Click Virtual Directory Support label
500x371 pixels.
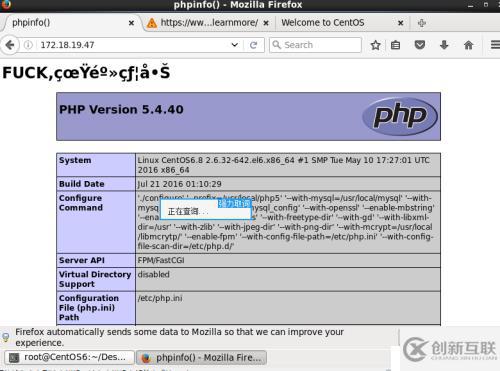[x=95, y=279]
